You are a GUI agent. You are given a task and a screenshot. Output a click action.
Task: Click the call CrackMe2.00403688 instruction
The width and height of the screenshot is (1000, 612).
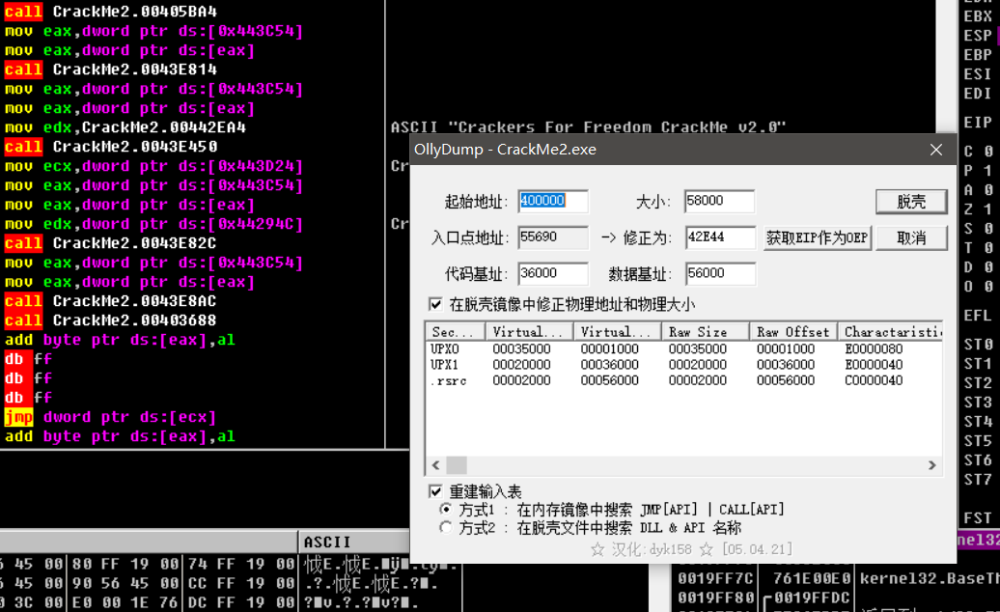[111, 321]
